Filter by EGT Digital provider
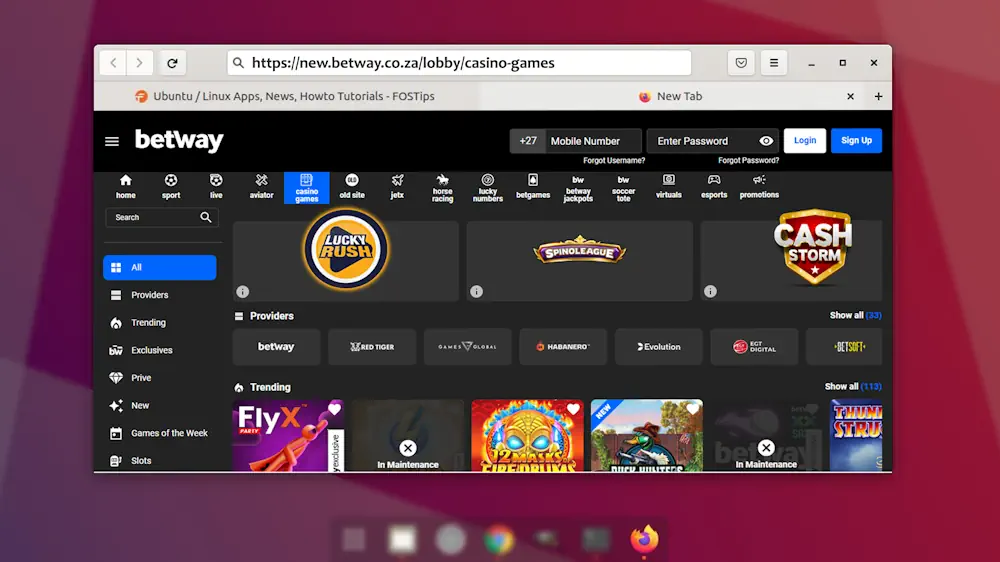The height and width of the screenshot is (562, 1000). click(x=754, y=346)
